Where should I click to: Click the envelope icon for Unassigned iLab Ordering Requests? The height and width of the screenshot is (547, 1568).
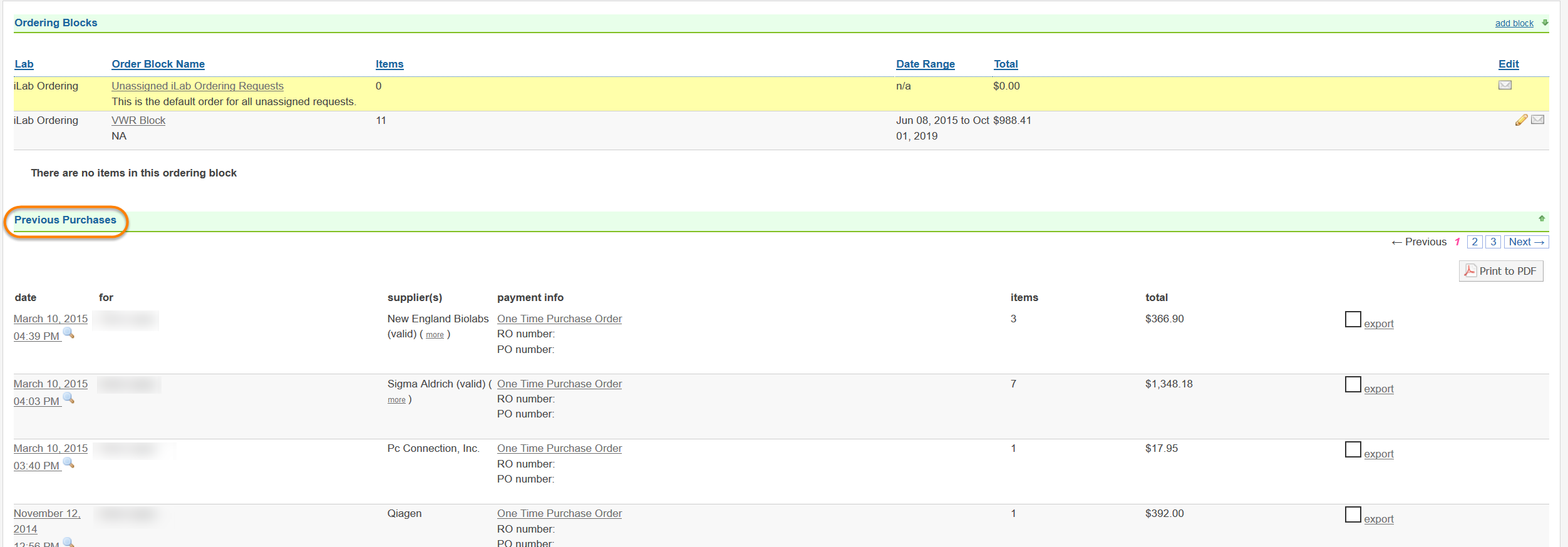point(1505,85)
